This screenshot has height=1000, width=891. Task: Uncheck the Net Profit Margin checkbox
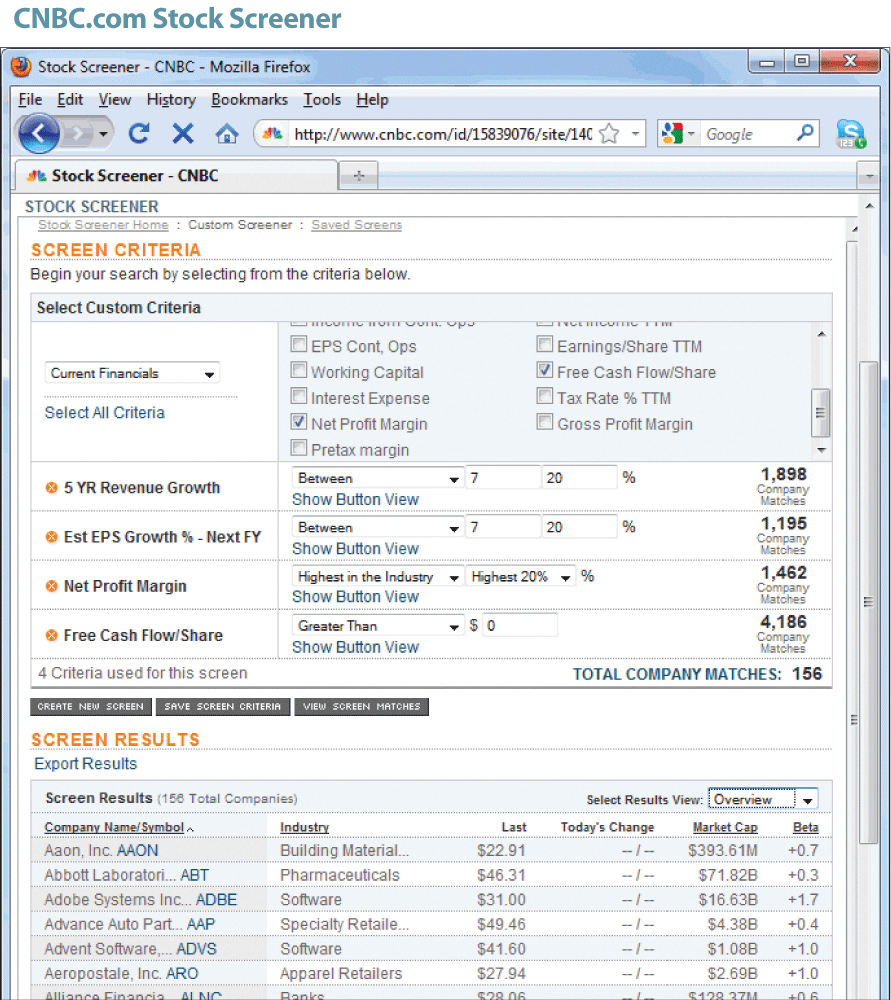pos(299,423)
